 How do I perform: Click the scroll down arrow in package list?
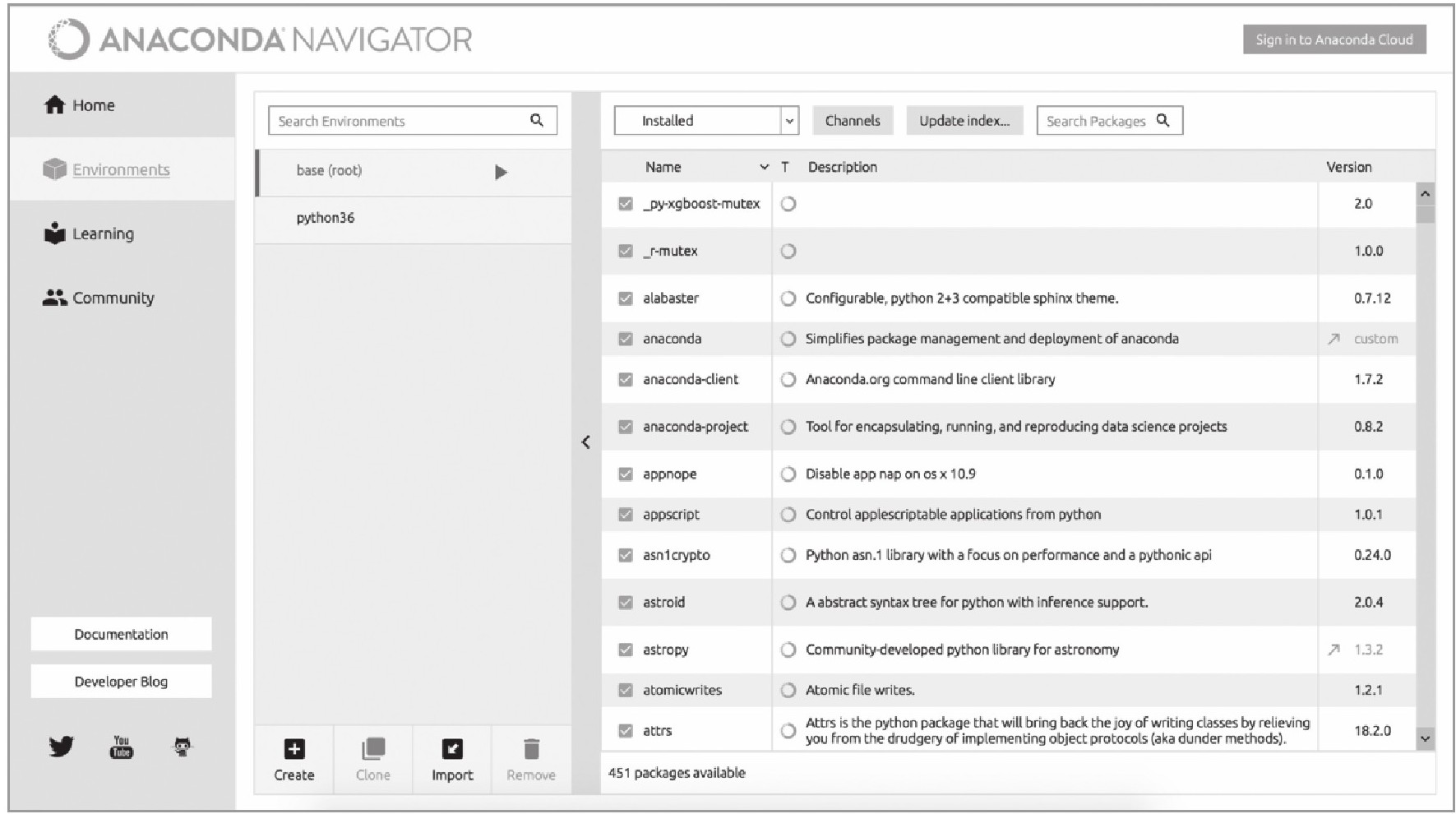point(1425,738)
